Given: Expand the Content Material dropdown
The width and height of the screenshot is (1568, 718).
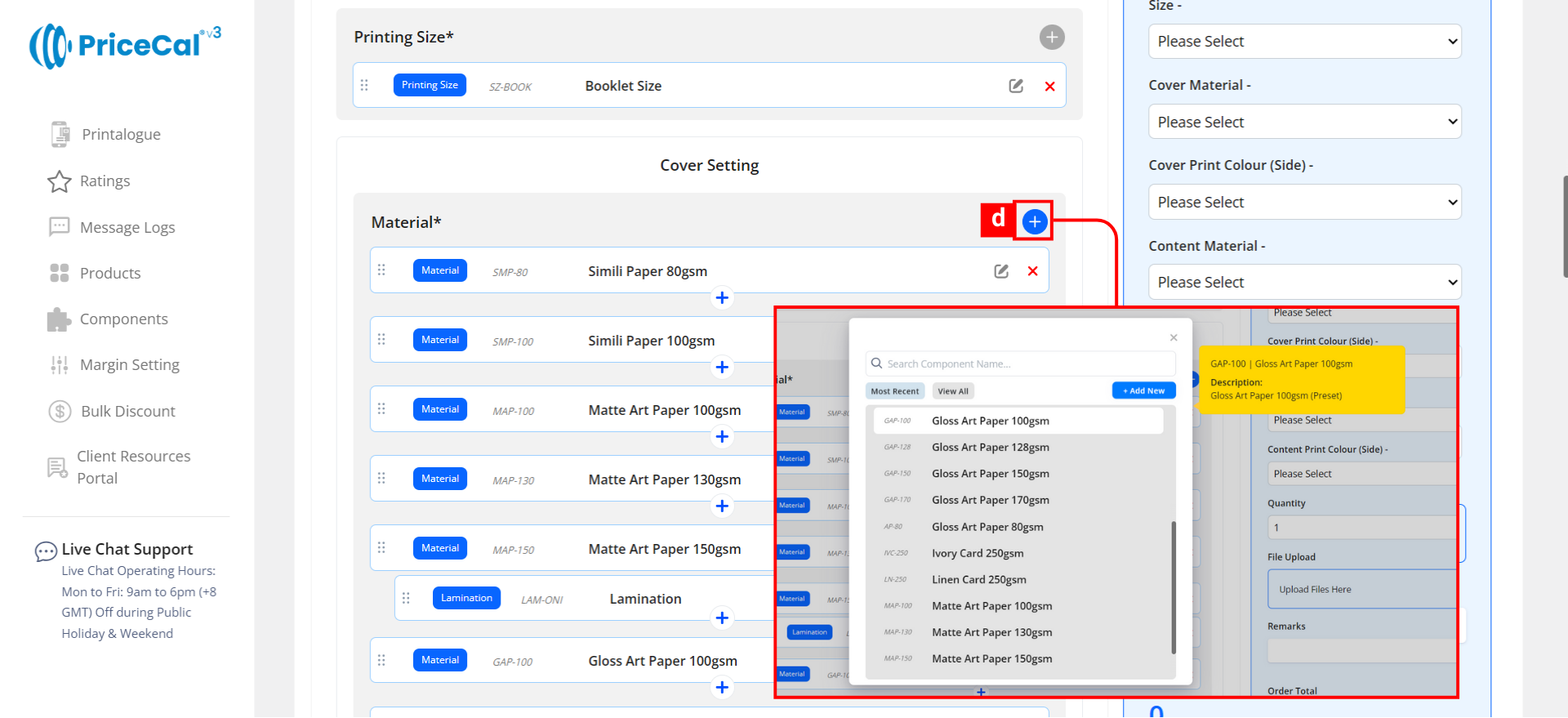Looking at the screenshot, I should pyautogui.click(x=1303, y=282).
